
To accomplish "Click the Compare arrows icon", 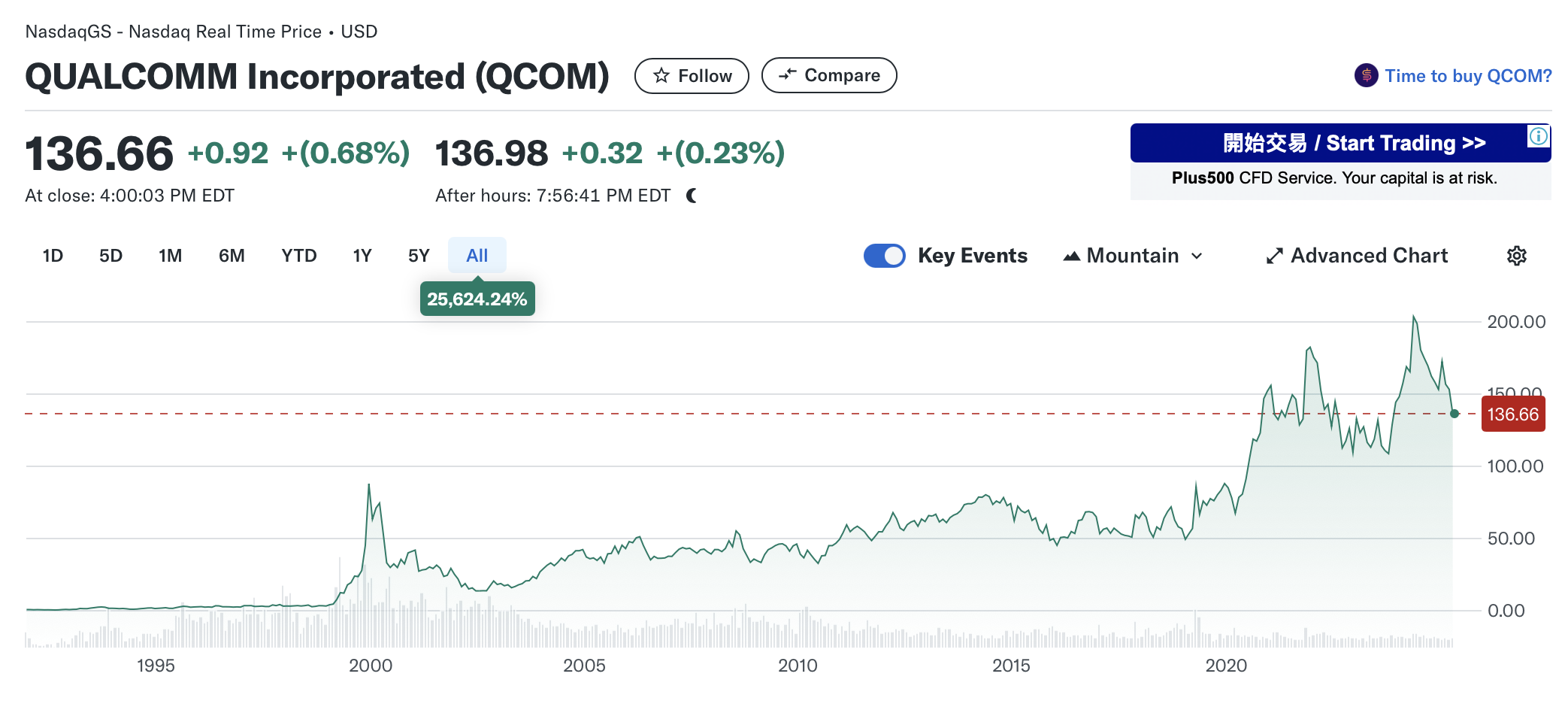I will (787, 74).
